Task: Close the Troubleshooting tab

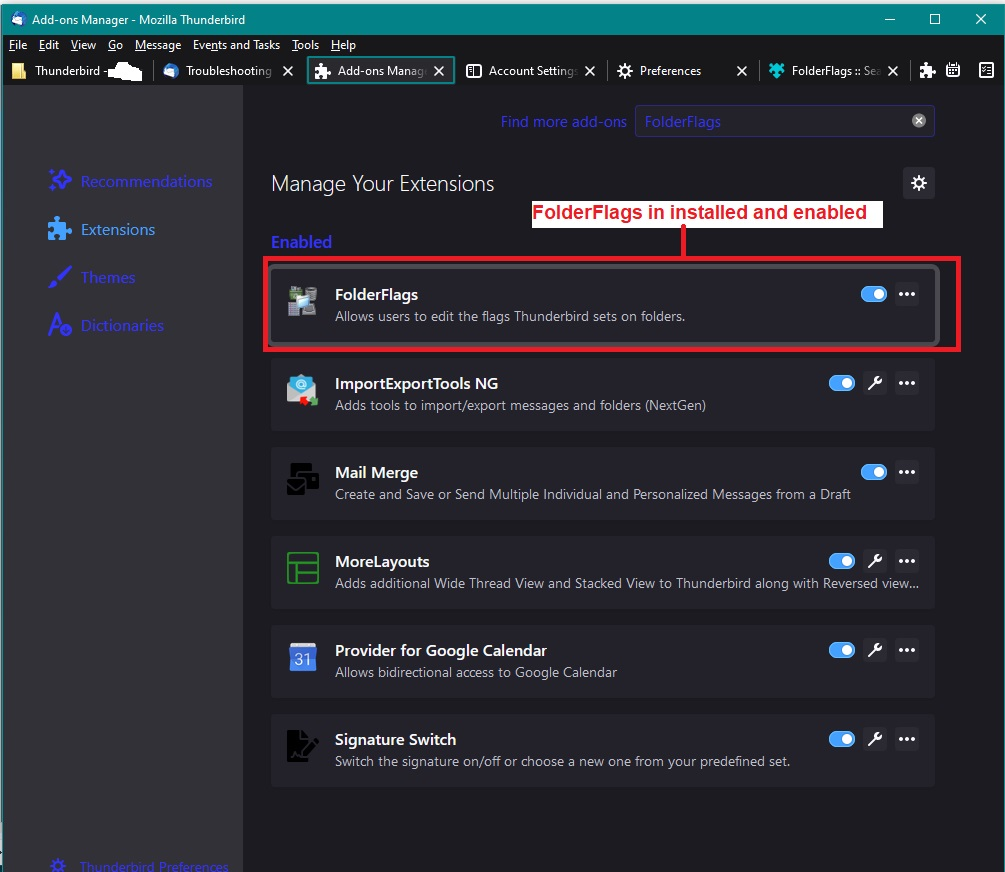Action: (288, 71)
